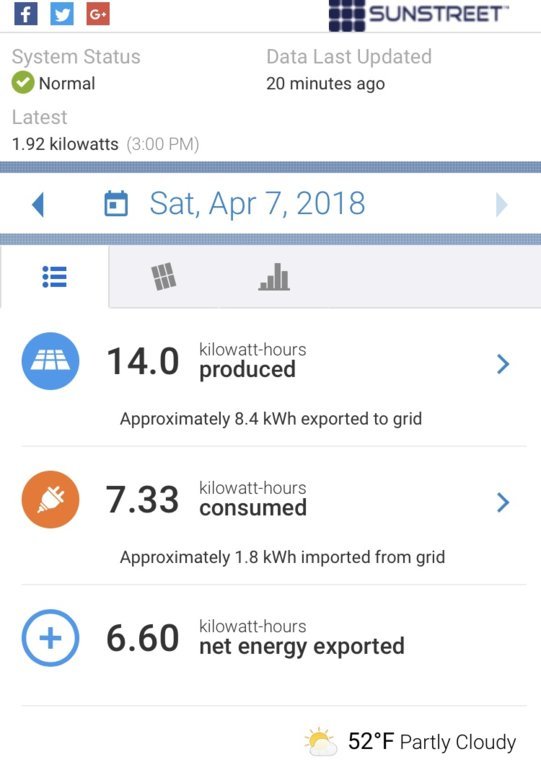Image resolution: width=541 pixels, height=767 pixels.
Task: Go to the previous day arrow
Action: (x=38, y=204)
